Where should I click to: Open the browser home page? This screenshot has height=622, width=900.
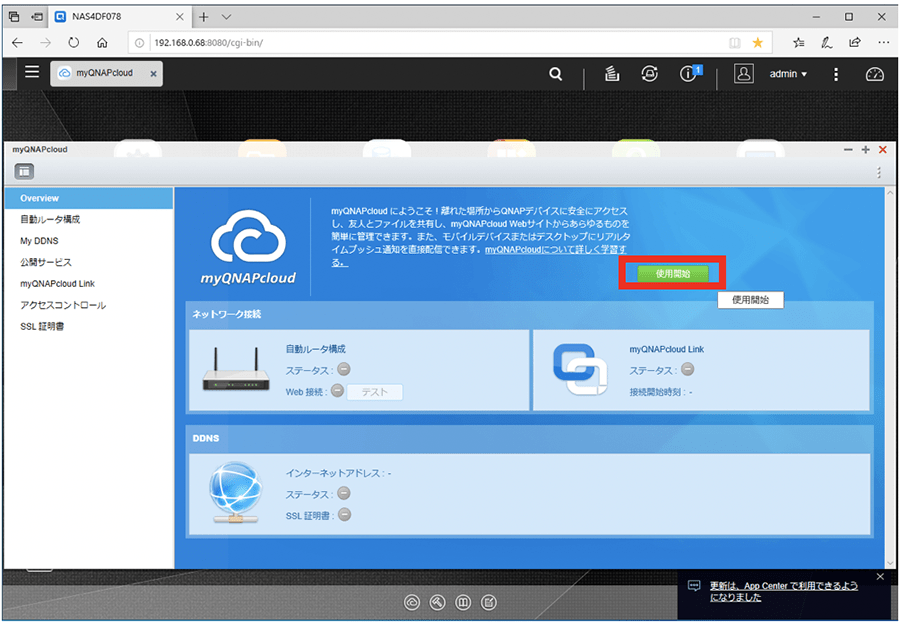coord(102,43)
